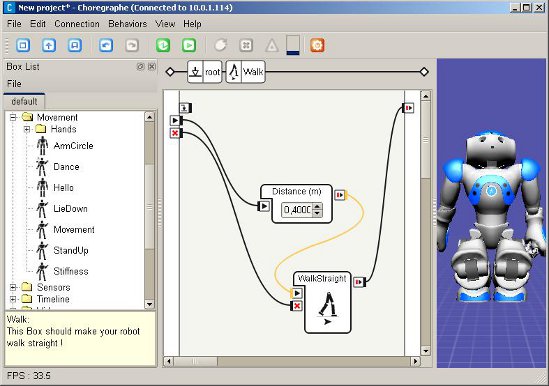Click the diagram onStop red X input
Screen dimensions: 549x386
[x=175, y=133]
